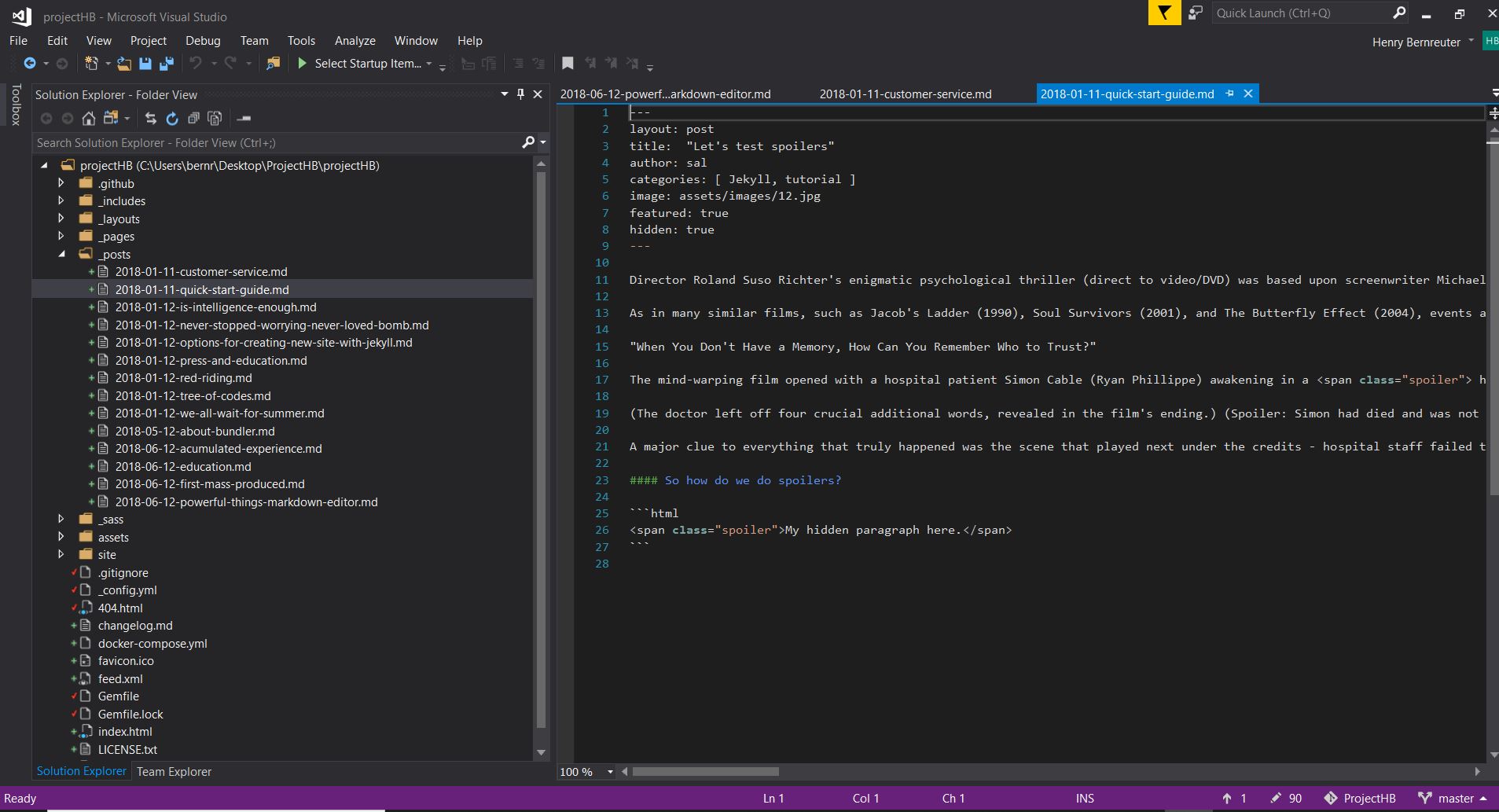Click the editor horizontal scrollbar thumb

(x=705, y=772)
